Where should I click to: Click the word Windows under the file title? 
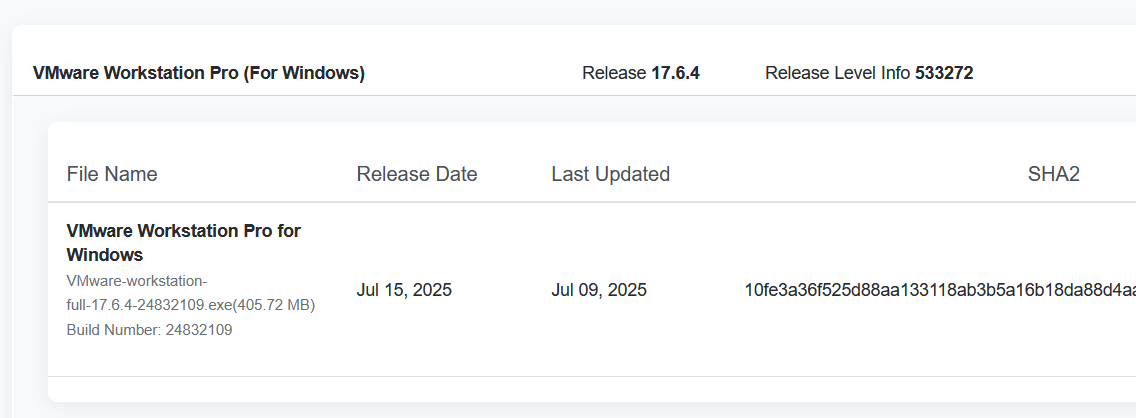click(x=105, y=255)
